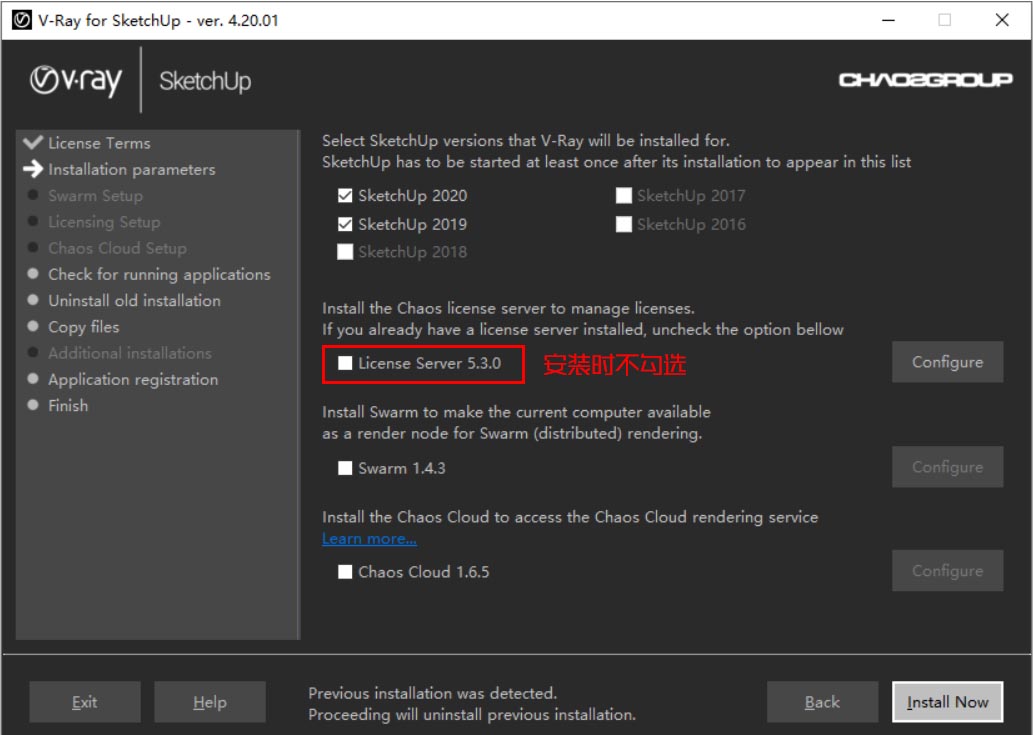Select the Application registration step

[133, 379]
